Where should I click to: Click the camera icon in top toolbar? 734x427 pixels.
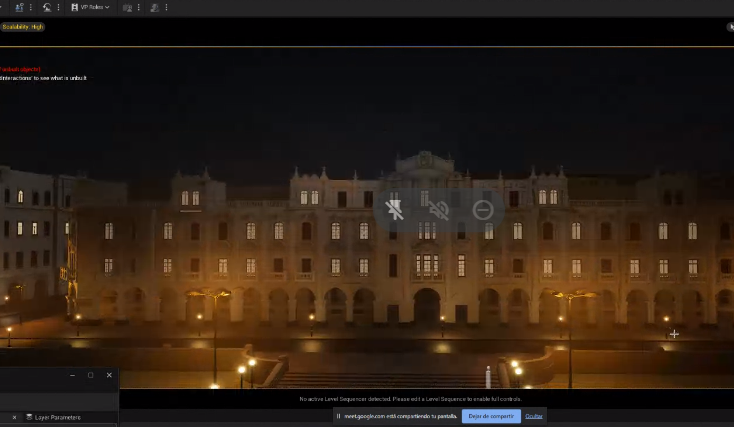[x=127, y=7]
